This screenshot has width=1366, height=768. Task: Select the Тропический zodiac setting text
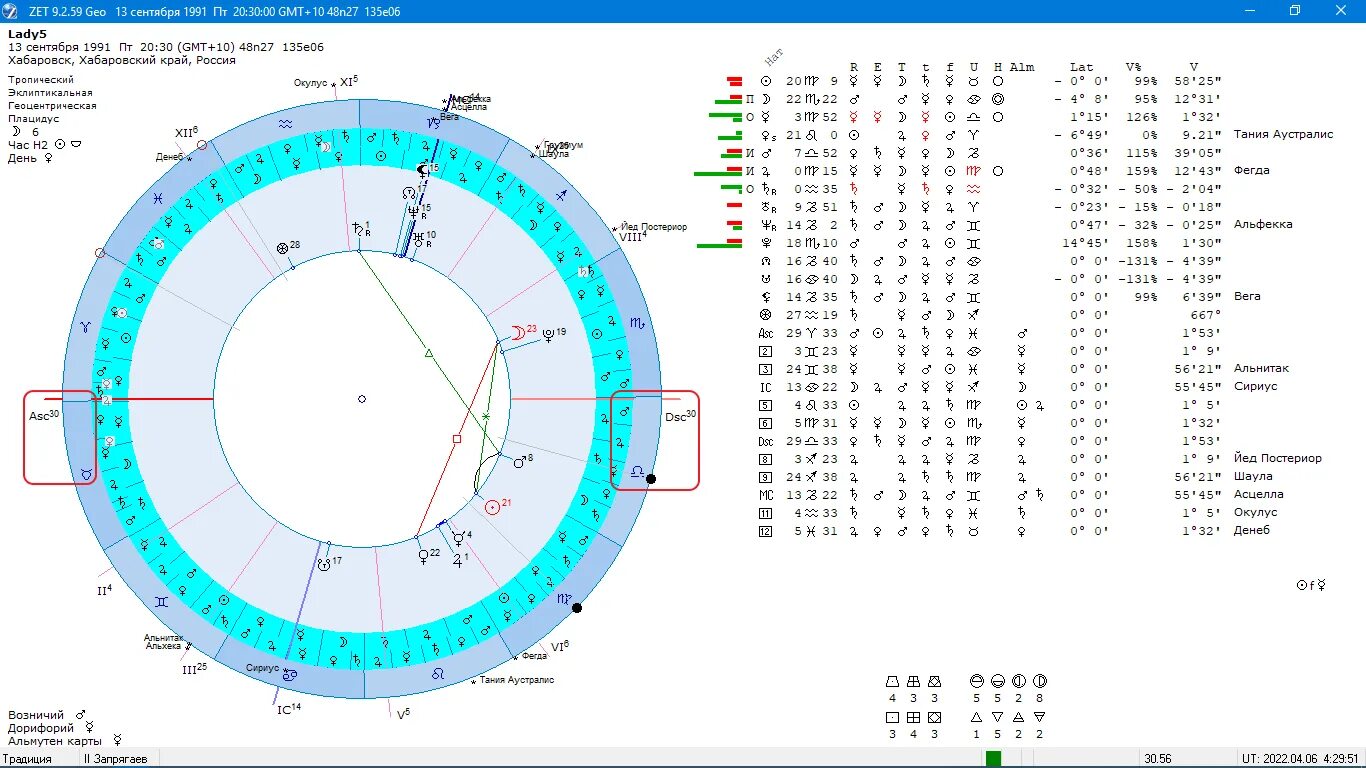point(41,79)
